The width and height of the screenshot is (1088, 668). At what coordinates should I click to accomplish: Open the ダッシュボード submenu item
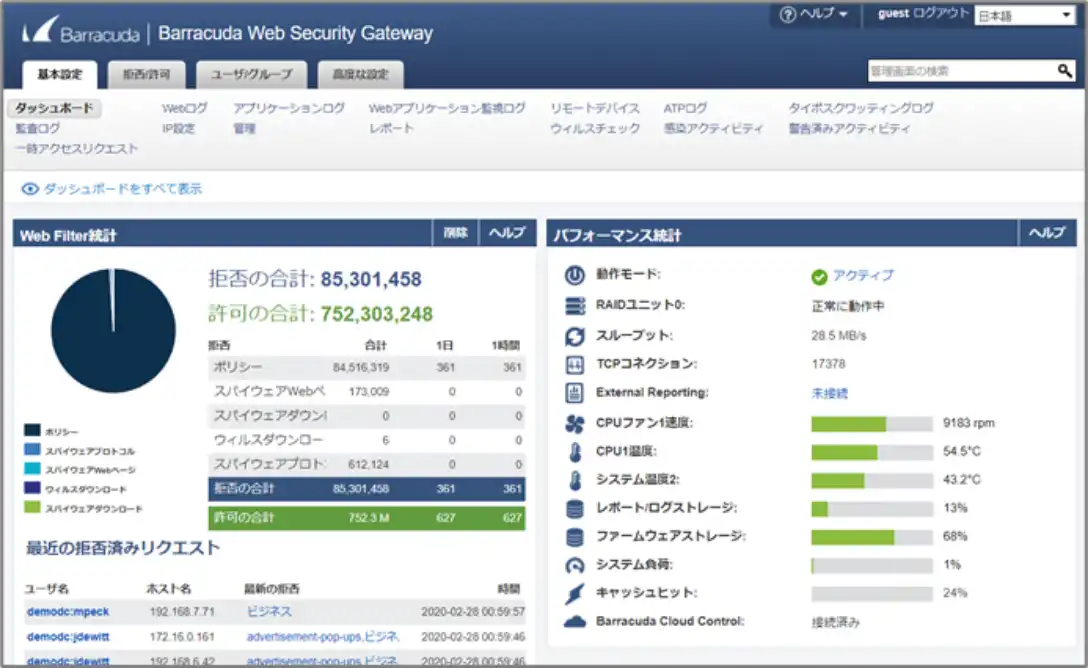click(54, 108)
